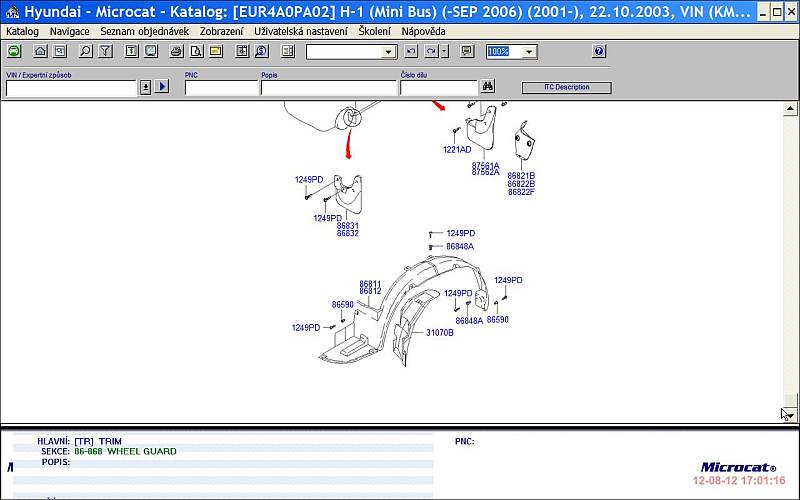The image size is (800, 500).
Task: Click the funnel filter icon
Action: 105,50
